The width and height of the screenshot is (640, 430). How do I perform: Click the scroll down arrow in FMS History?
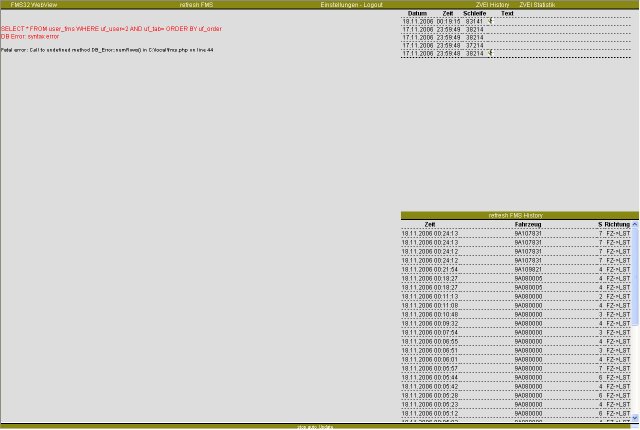[635, 418]
